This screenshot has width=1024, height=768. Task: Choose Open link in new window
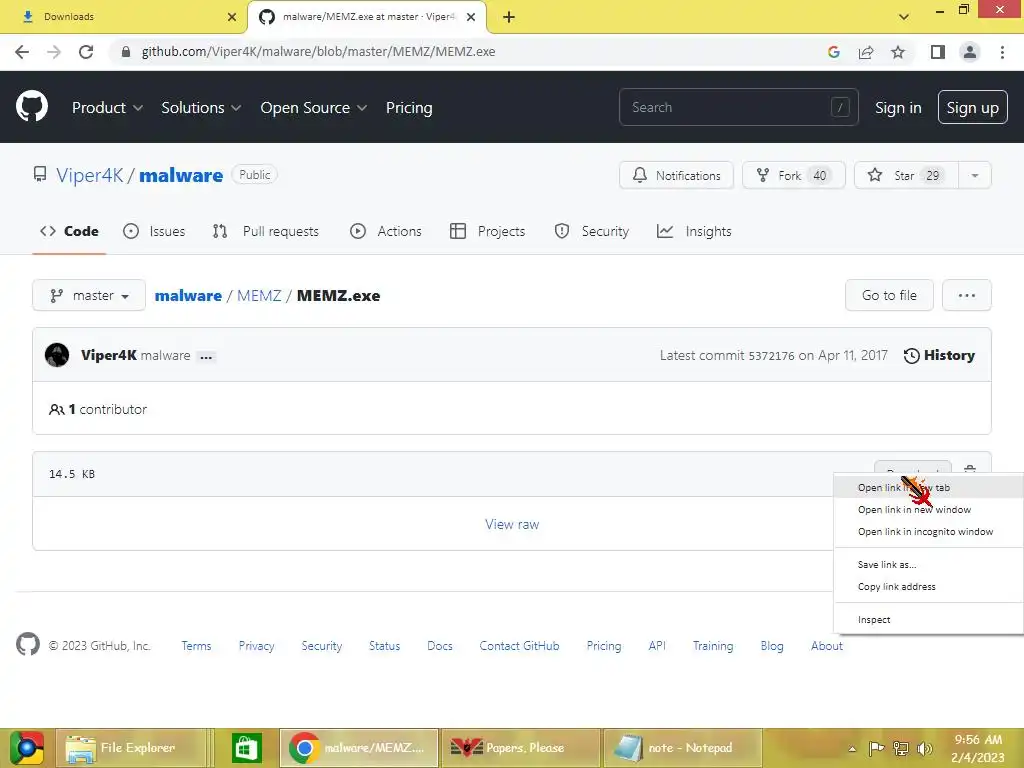pos(928,509)
